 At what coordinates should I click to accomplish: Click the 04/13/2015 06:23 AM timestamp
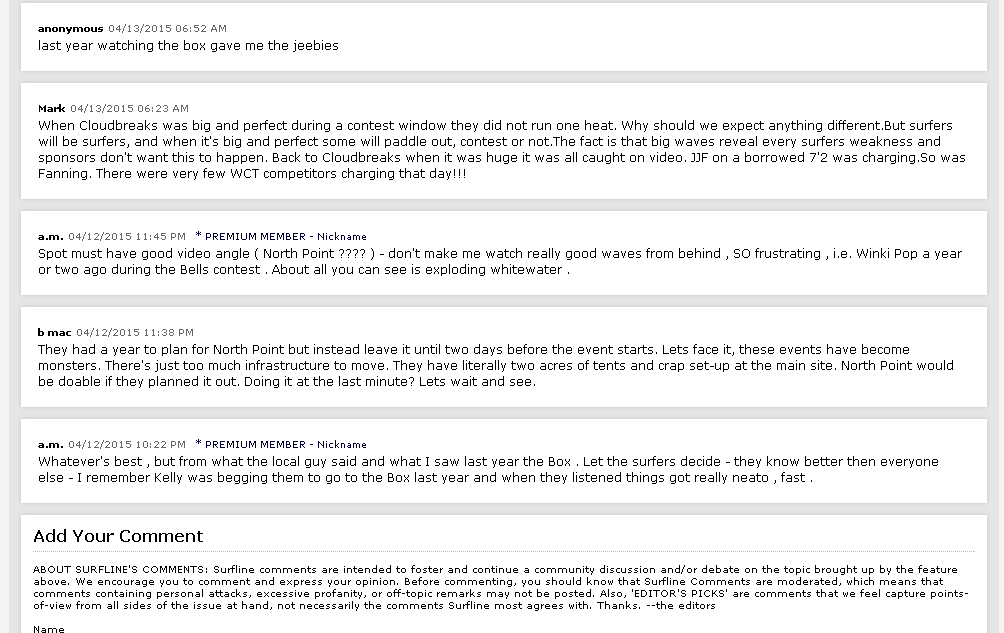point(129,109)
